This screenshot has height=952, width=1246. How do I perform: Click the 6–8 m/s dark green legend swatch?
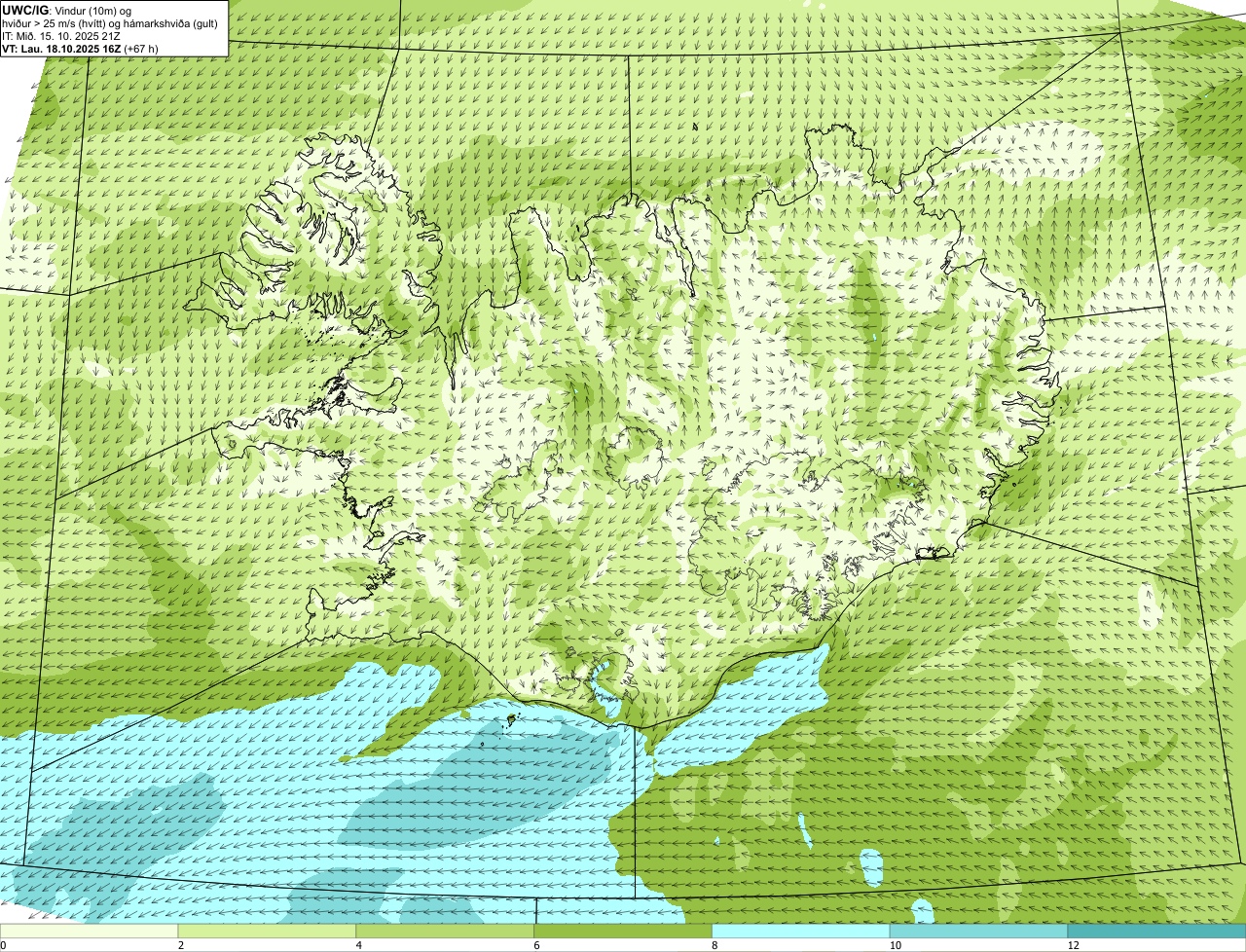[x=623, y=932]
